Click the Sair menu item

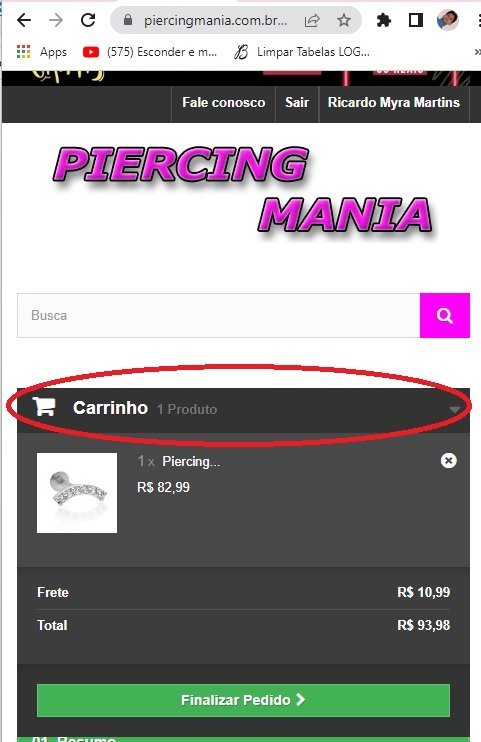pyautogui.click(x=297, y=103)
